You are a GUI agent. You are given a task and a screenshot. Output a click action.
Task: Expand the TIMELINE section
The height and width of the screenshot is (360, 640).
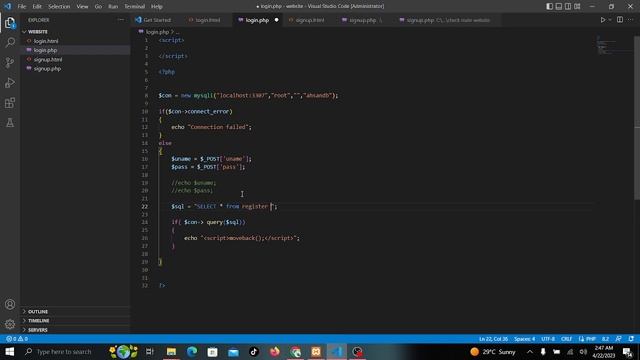pos(76,321)
